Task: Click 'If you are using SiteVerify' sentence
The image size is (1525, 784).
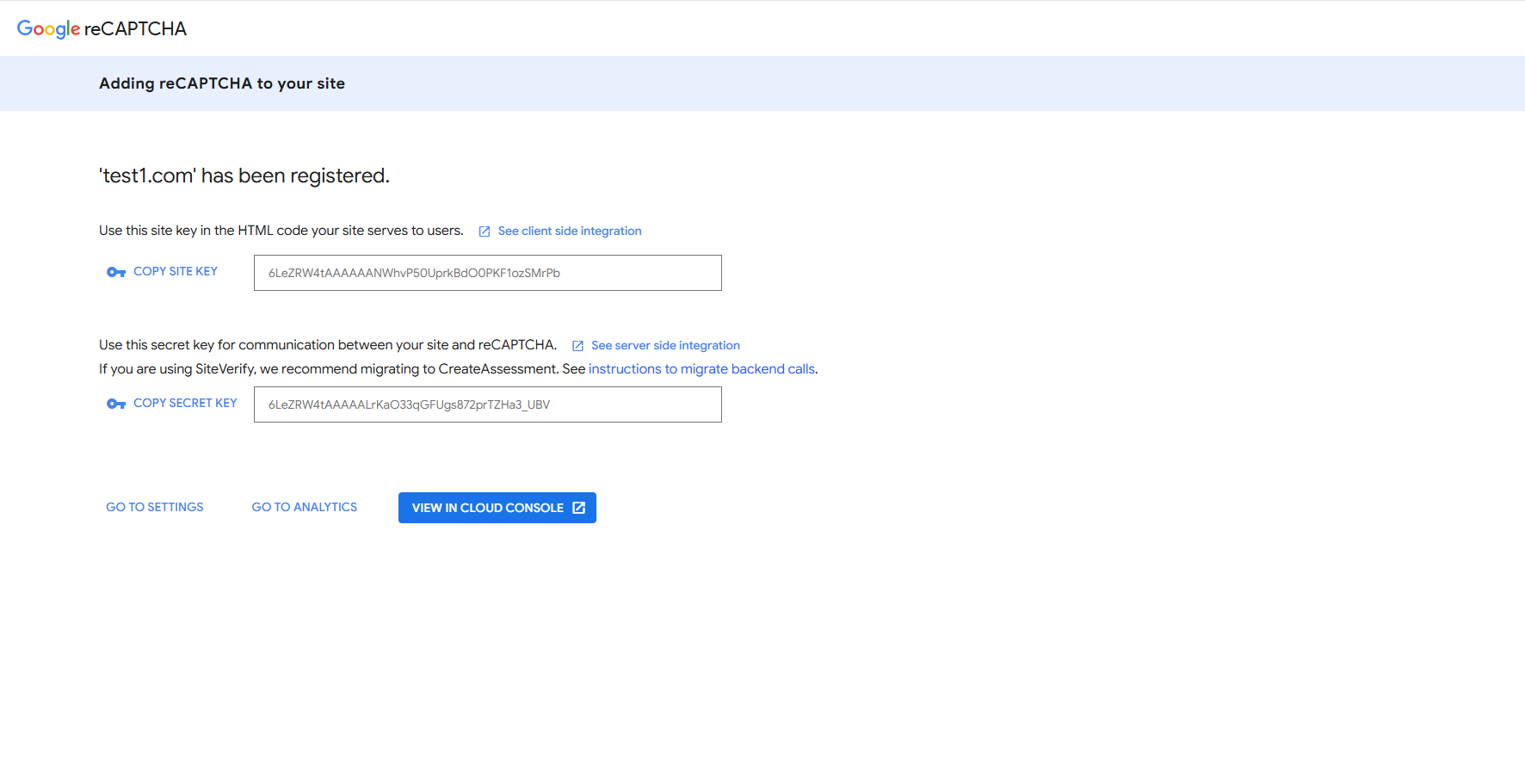Action: tap(459, 368)
